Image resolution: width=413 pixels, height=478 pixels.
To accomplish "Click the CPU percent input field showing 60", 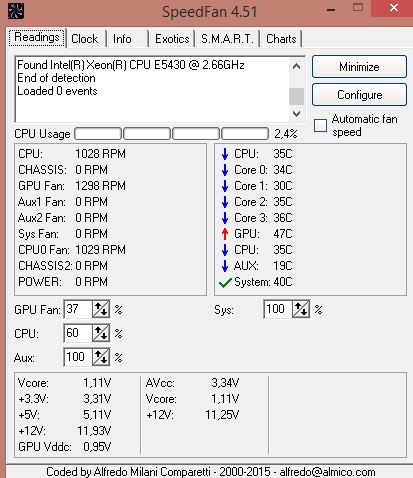I will pyautogui.click(x=78, y=333).
